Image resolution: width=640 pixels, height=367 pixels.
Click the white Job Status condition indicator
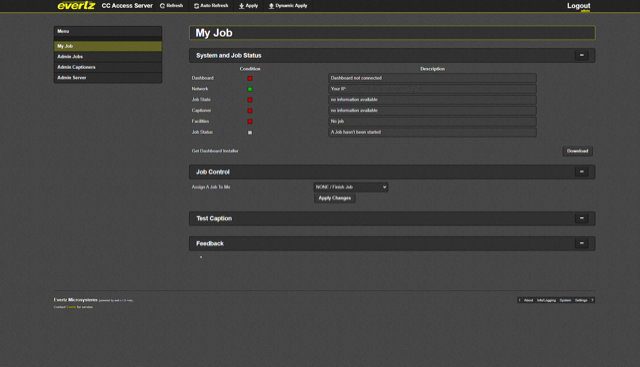point(250,133)
